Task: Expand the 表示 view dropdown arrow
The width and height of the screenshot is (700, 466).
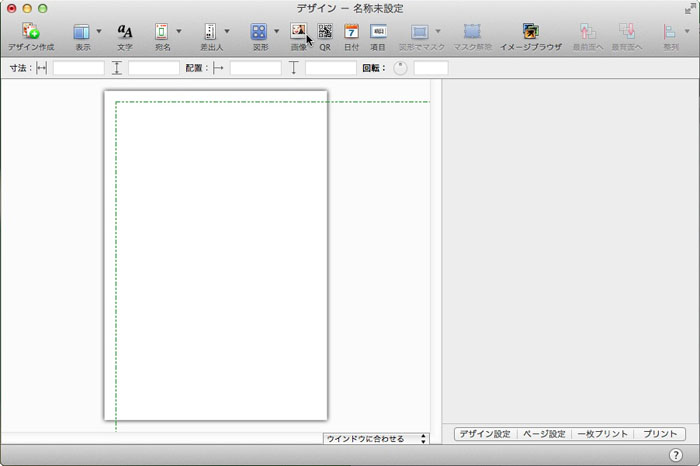Action: pos(99,32)
